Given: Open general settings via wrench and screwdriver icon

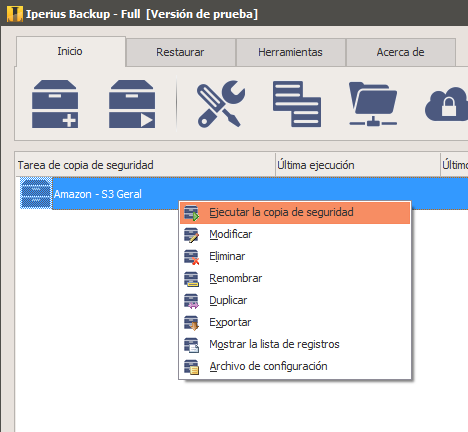Looking at the screenshot, I should click(221, 104).
